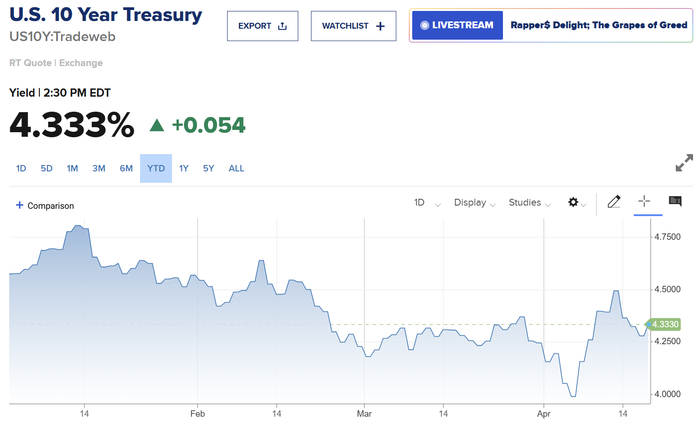Open the 1D interval dropdown
The width and height of the screenshot is (700, 429).
coord(425,202)
